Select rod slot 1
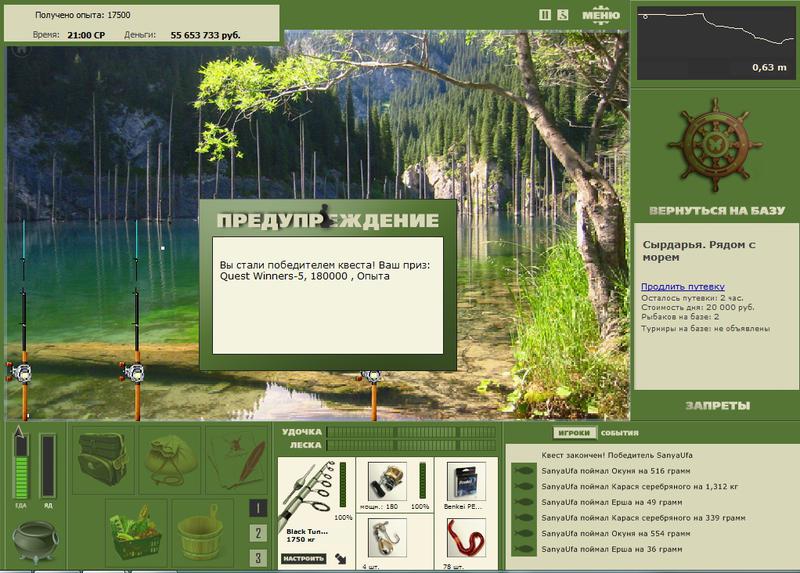800x573 pixels. [x=258, y=508]
